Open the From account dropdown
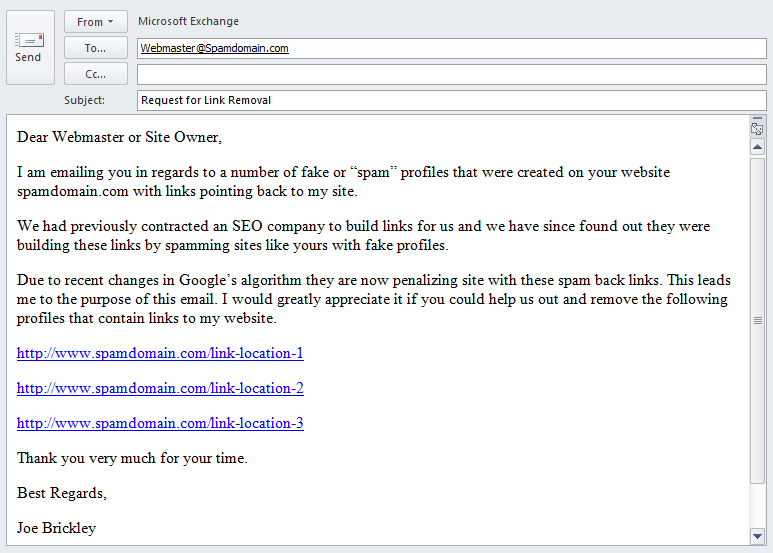The width and height of the screenshot is (773, 553). [96, 22]
